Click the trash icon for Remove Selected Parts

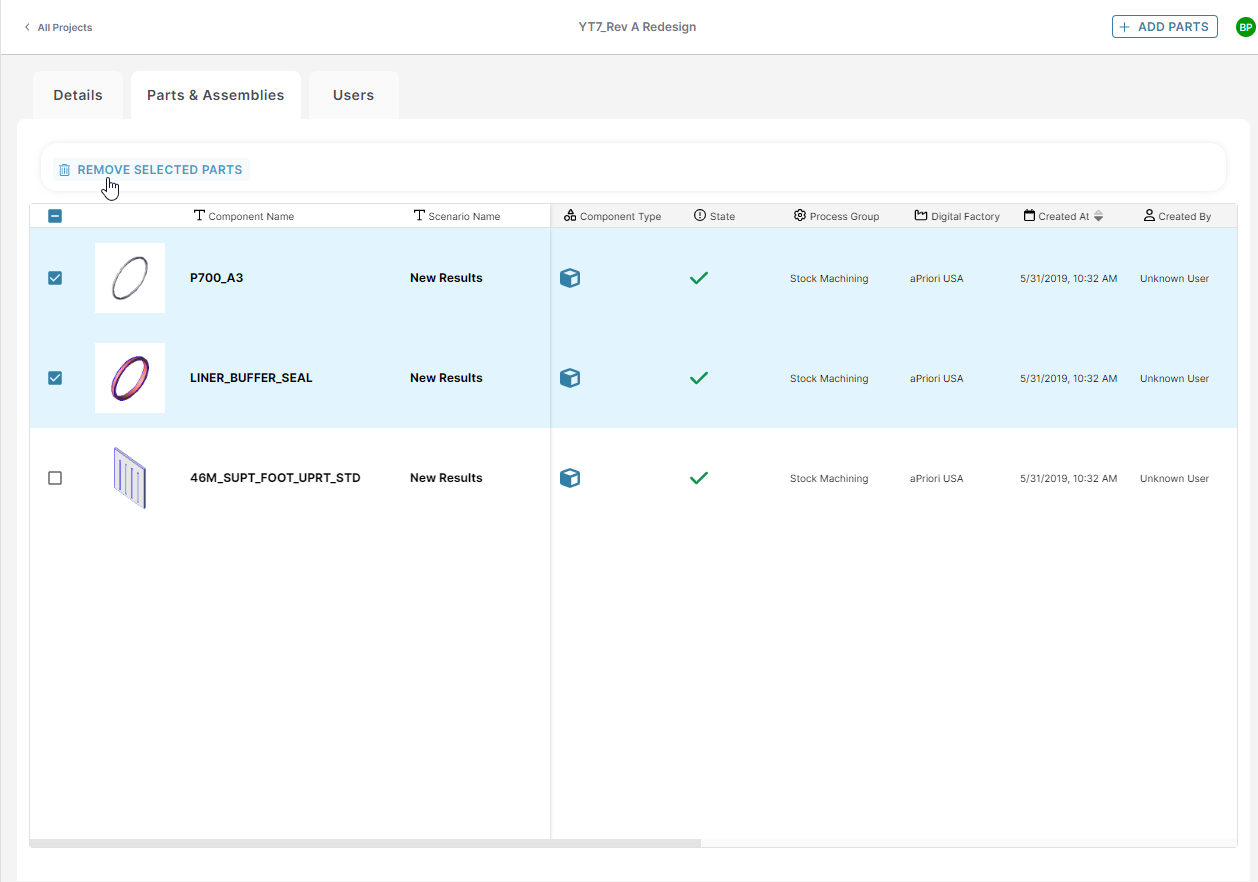coord(64,170)
